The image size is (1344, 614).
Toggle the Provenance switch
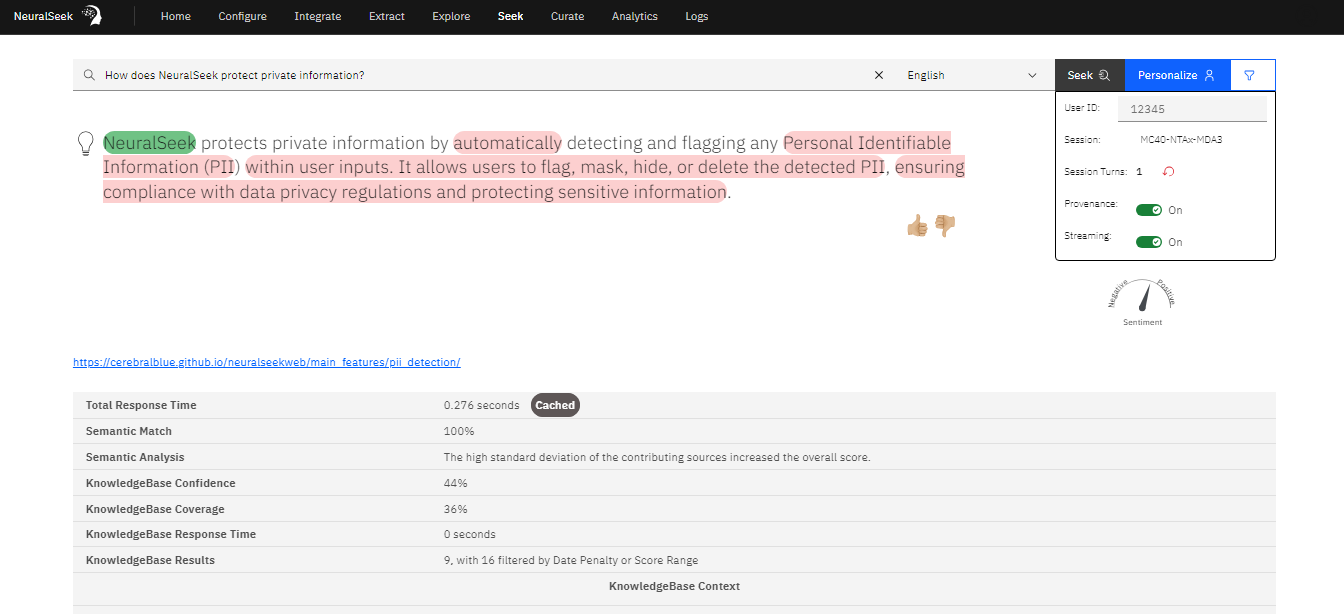pos(1149,210)
